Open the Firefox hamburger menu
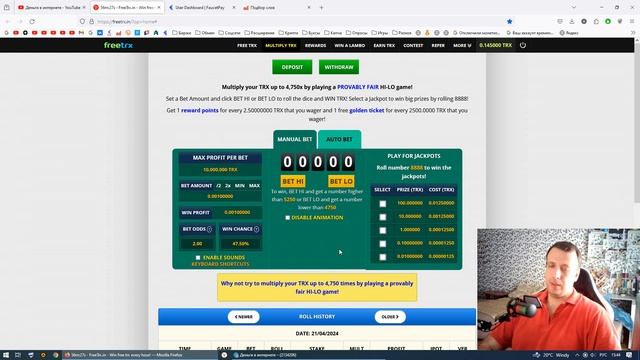The height and width of the screenshot is (360, 640). [x=632, y=21]
